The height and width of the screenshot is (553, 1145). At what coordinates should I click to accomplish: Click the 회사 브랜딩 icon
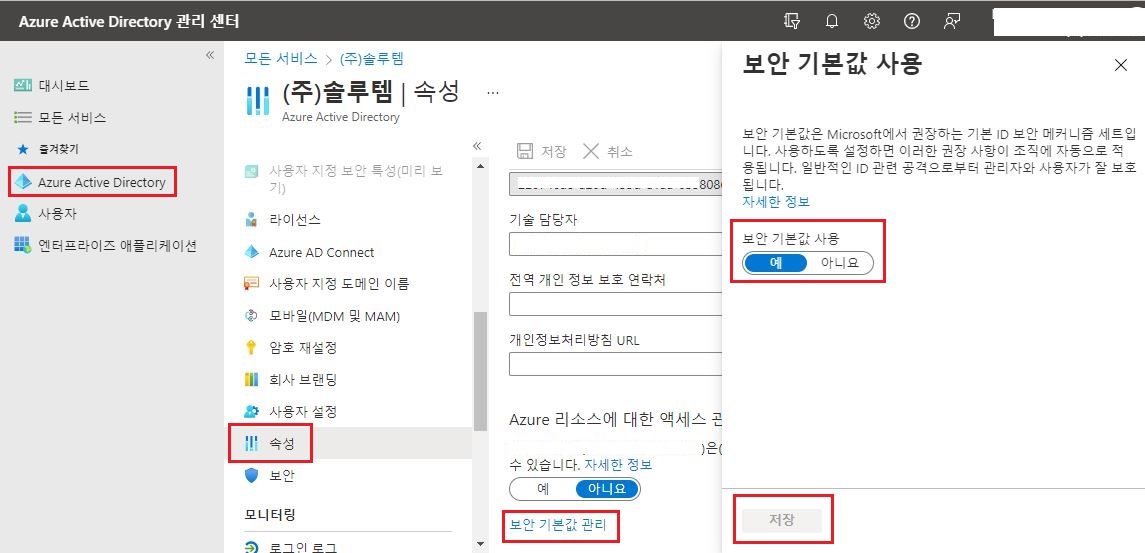pyautogui.click(x=251, y=380)
